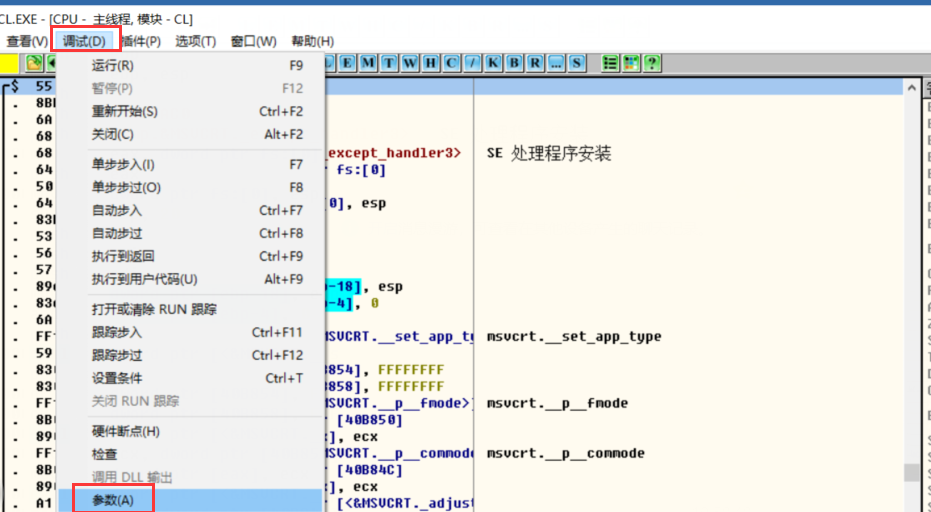Select comment 'msvcrt.__p__fmode'
This screenshot has width=931, height=512.
click(x=557, y=403)
